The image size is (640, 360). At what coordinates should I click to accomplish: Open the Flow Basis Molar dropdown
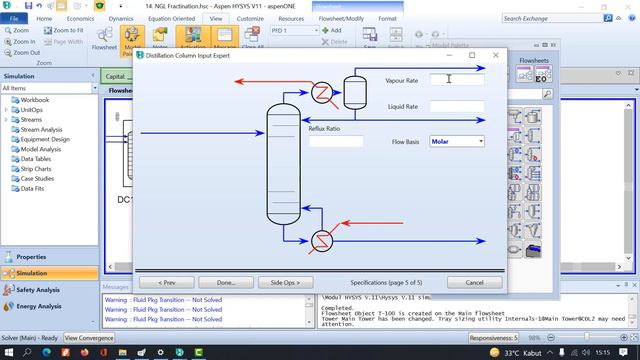(481, 141)
